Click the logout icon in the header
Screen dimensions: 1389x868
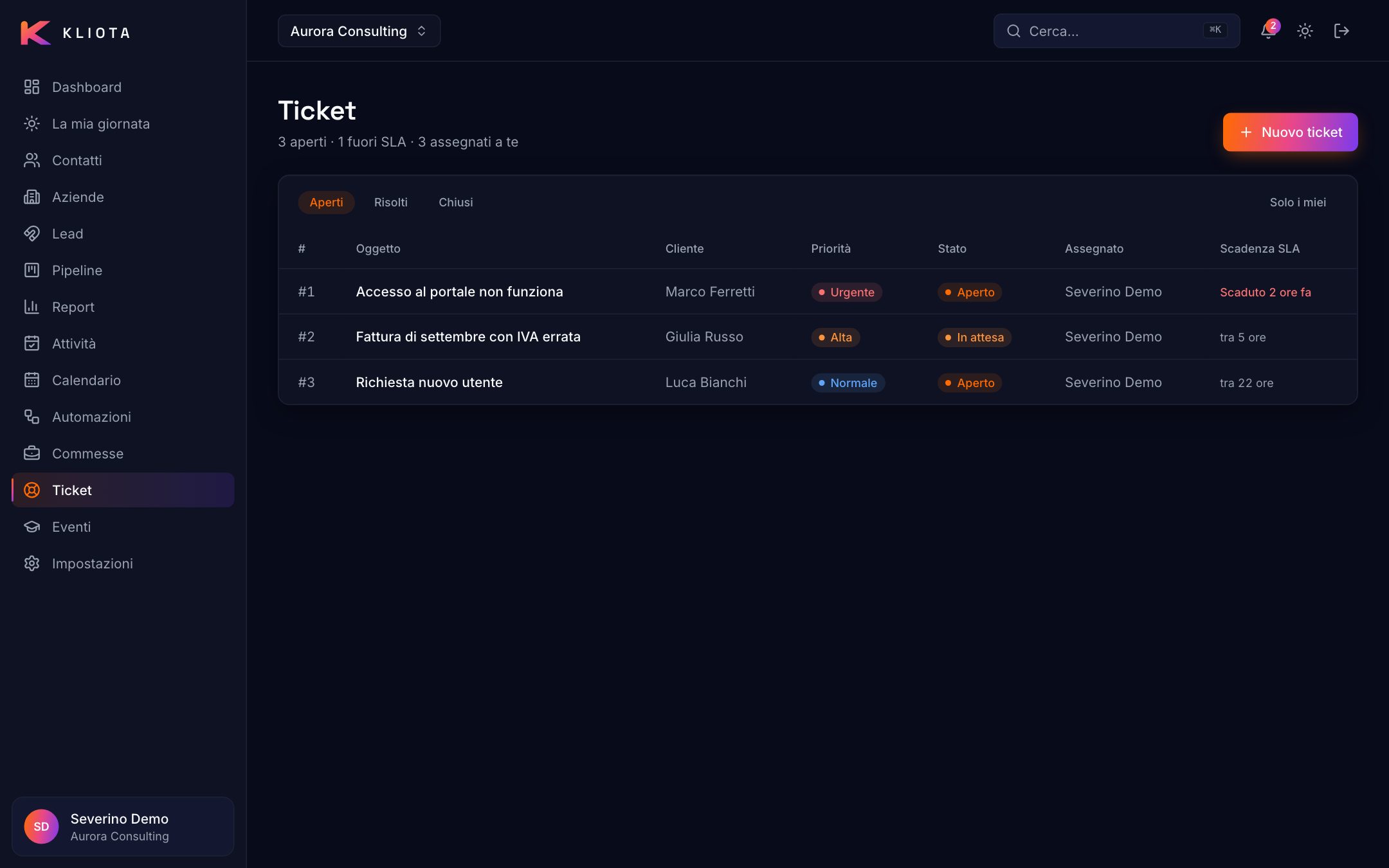(x=1341, y=31)
